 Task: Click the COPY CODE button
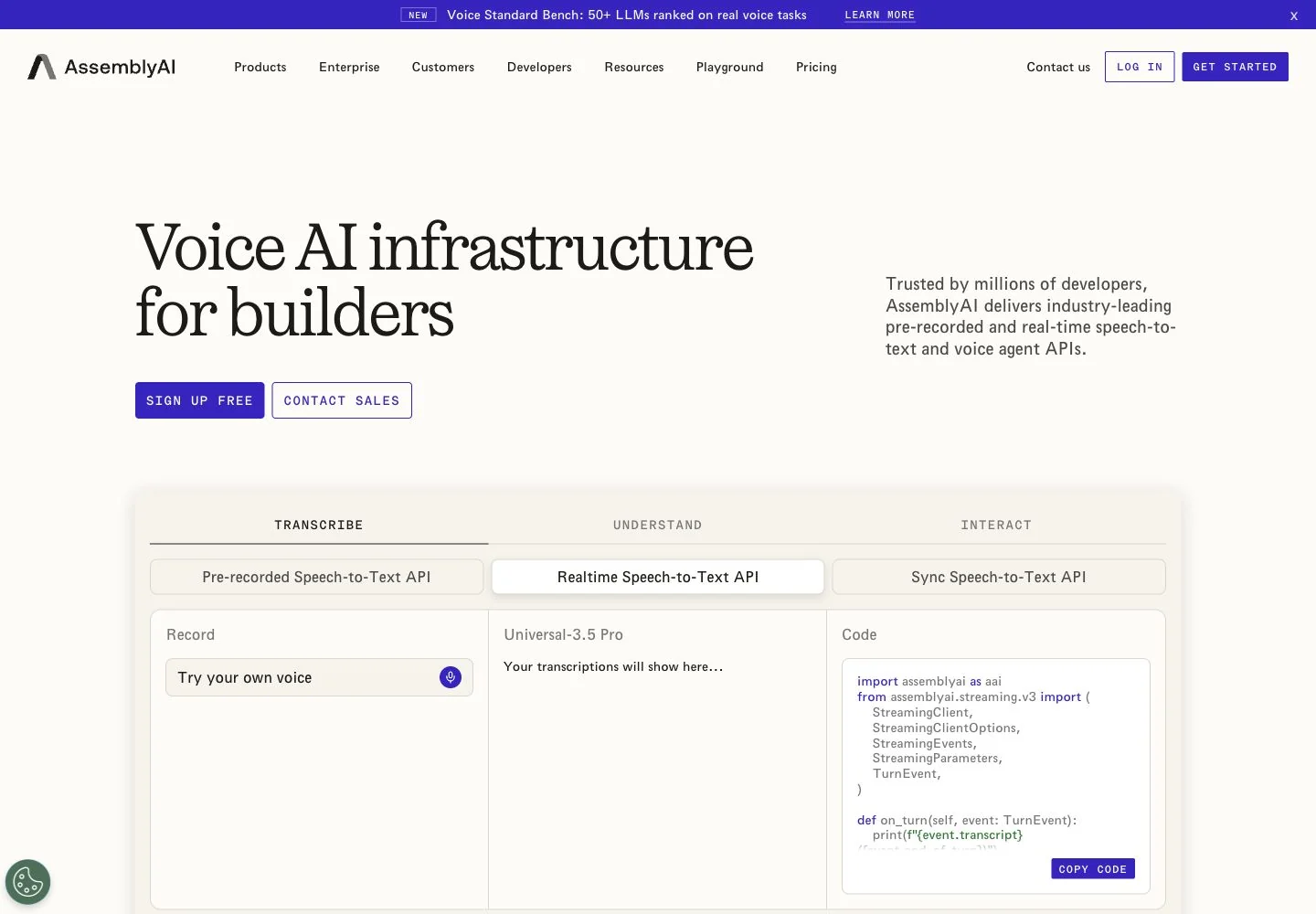coord(1093,869)
